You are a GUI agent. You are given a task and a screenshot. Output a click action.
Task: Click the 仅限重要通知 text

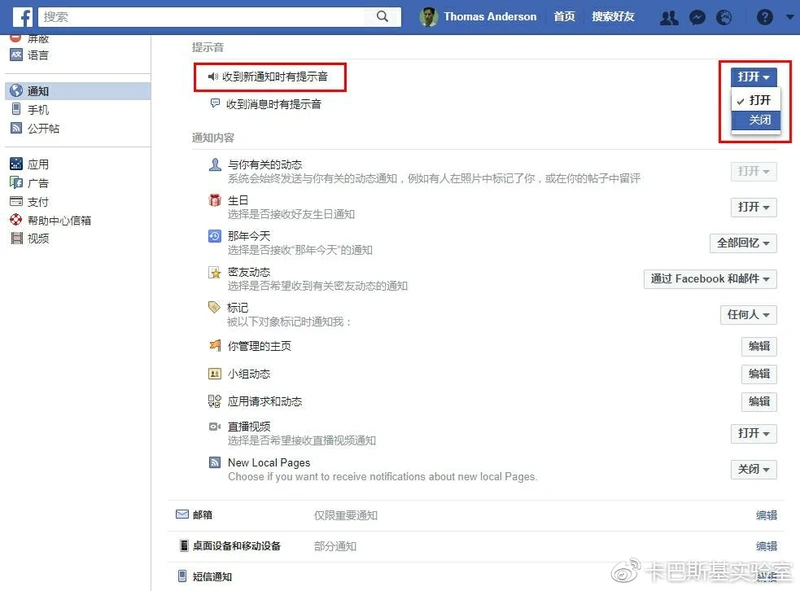tap(345, 515)
